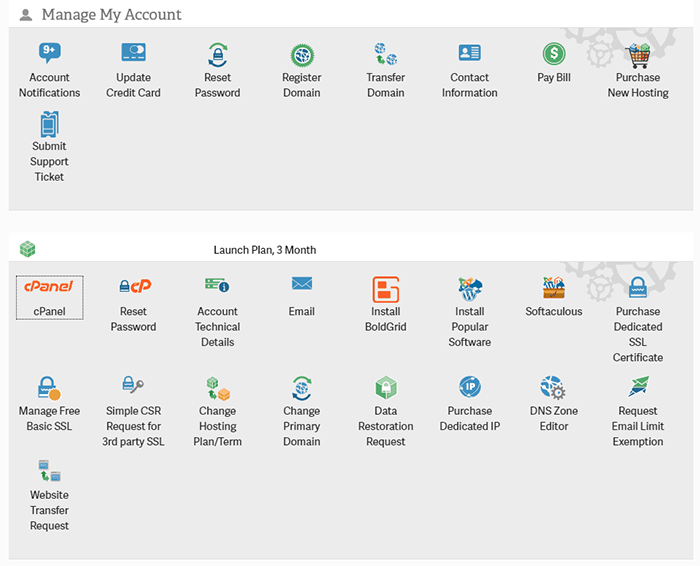Open Account Technical Details

click(217, 287)
